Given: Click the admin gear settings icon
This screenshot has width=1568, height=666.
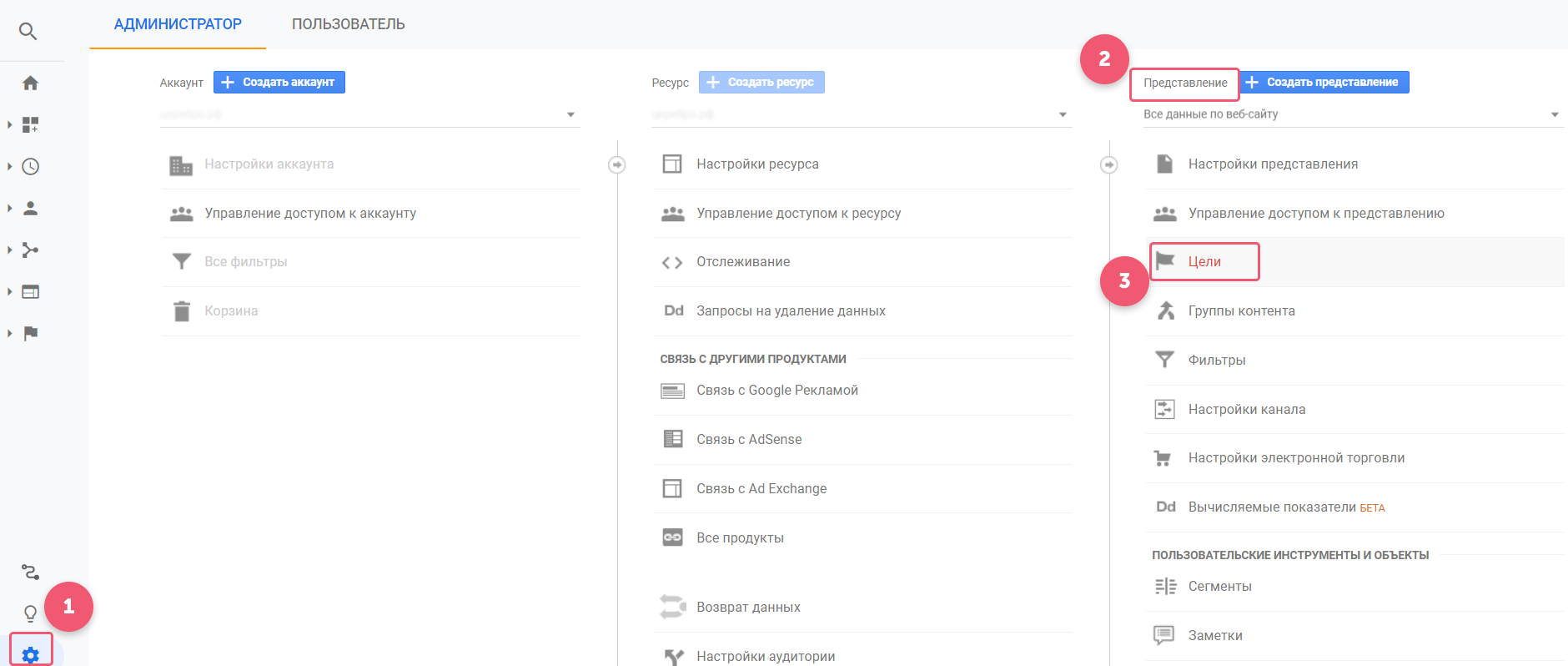Looking at the screenshot, I should click(31, 654).
